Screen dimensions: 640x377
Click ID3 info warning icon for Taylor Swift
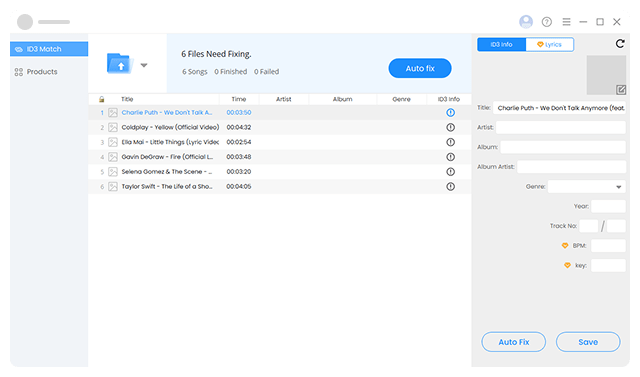click(450, 186)
